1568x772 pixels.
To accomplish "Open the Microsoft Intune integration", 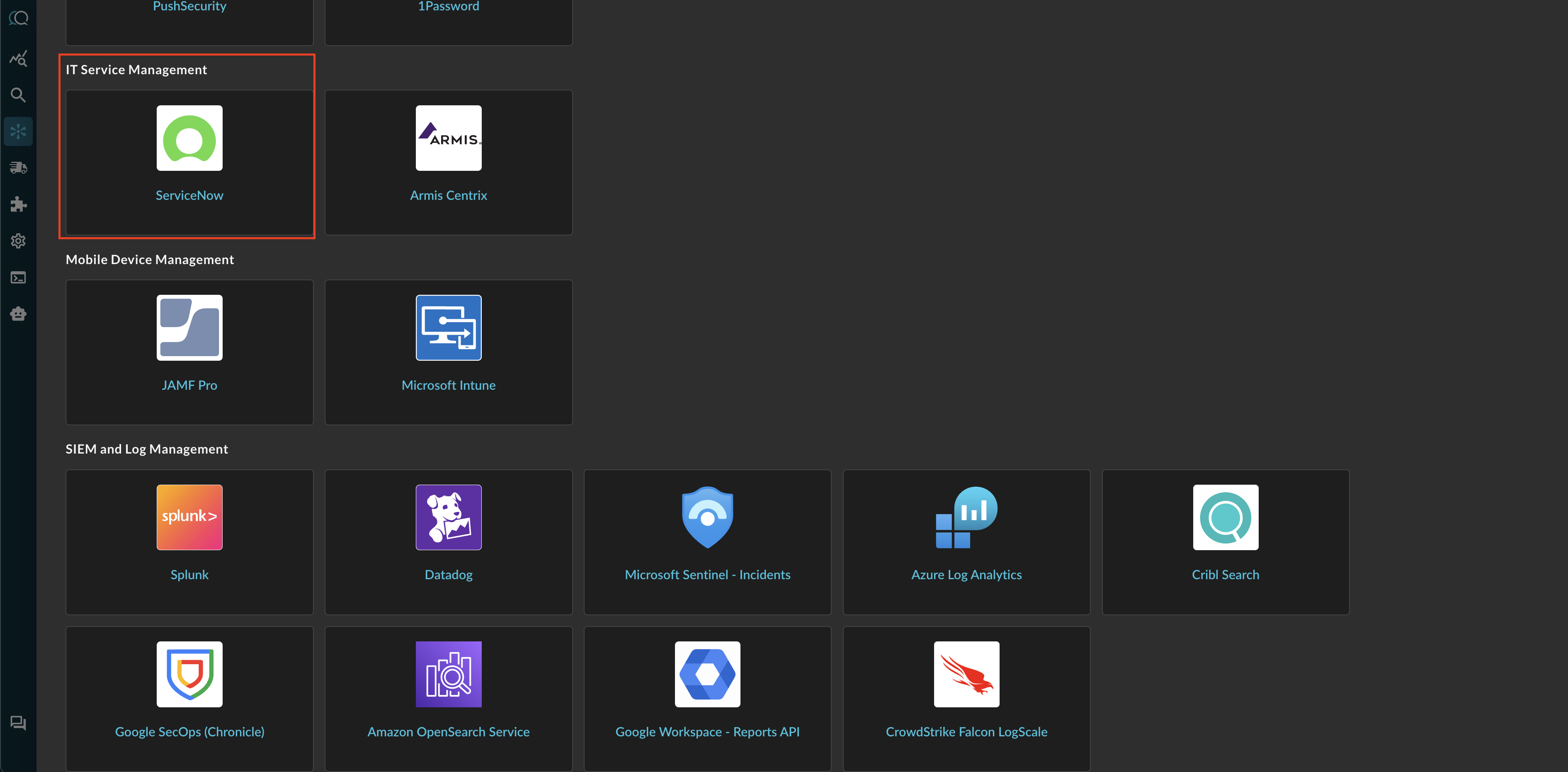I will (x=448, y=352).
